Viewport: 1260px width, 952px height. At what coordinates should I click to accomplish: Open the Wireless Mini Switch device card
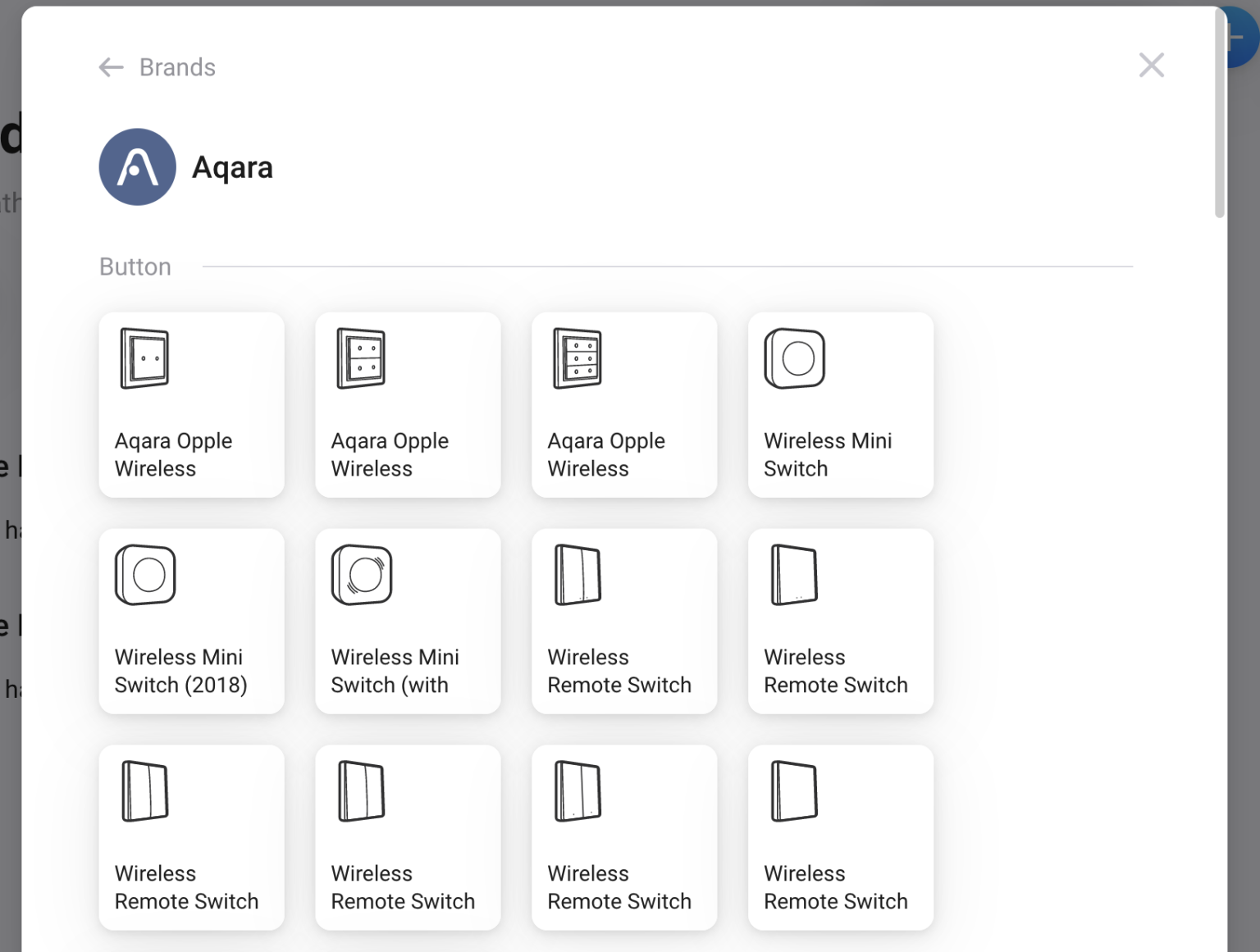coord(841,406)
